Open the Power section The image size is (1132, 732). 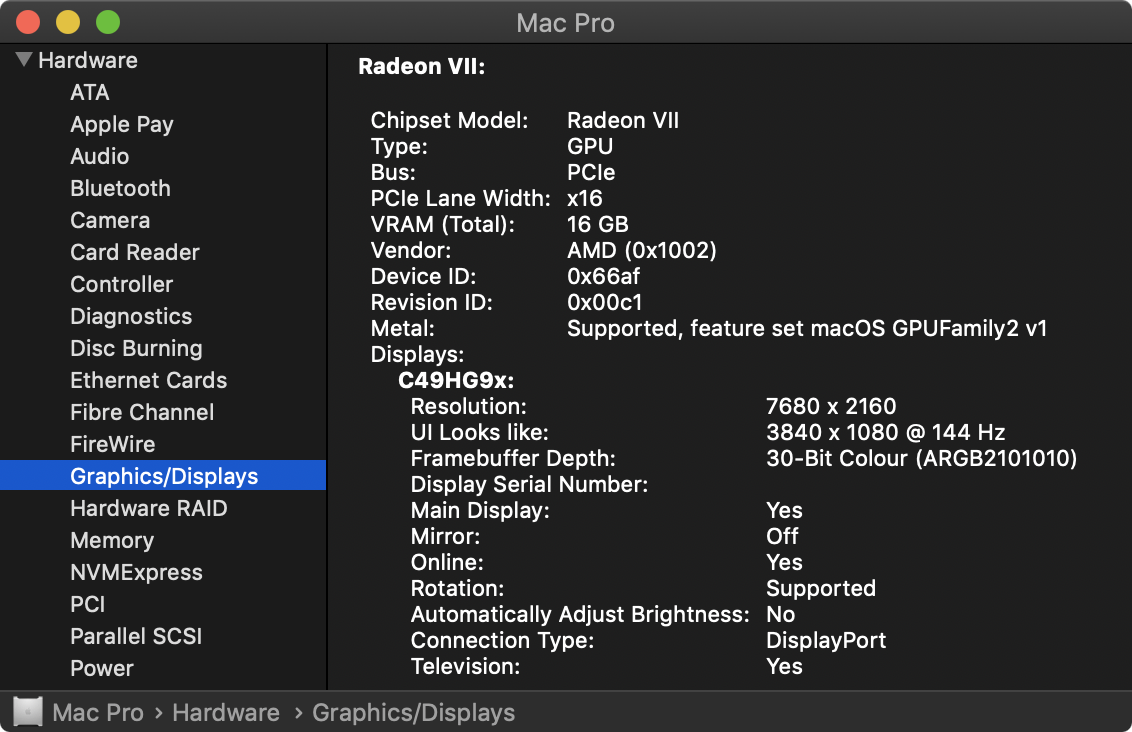pyautogui.click(x=102, y=668)
